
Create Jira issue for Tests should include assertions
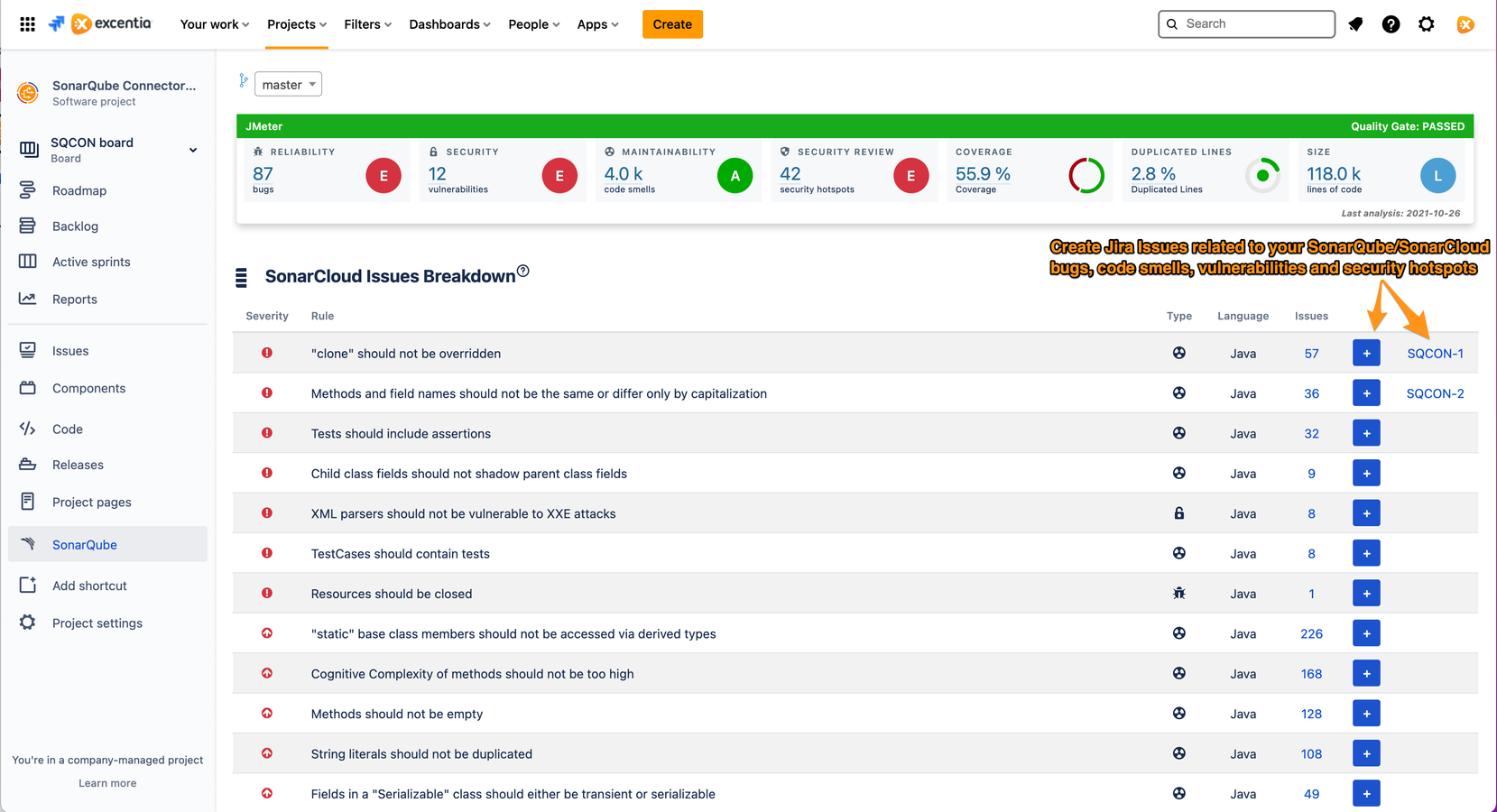pyautogui.click(x=1366, y=433)
